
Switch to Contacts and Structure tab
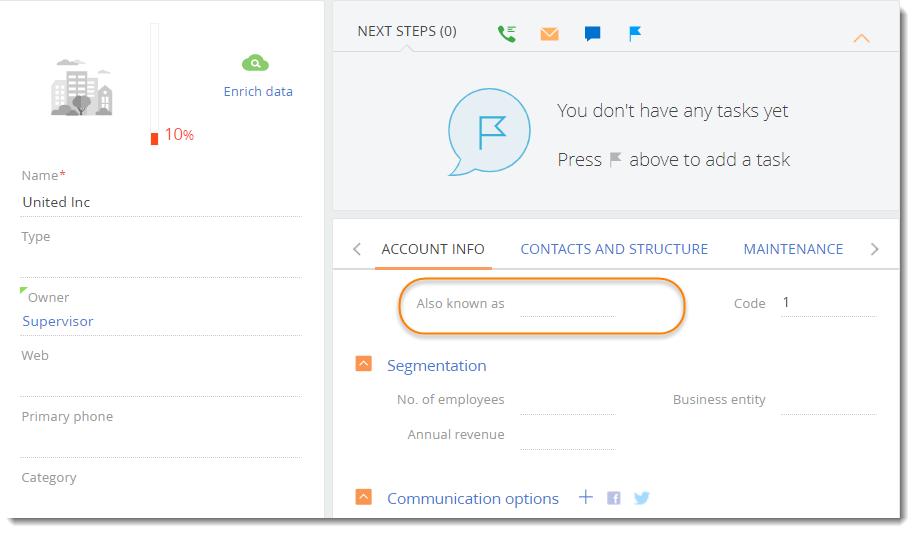614,249
